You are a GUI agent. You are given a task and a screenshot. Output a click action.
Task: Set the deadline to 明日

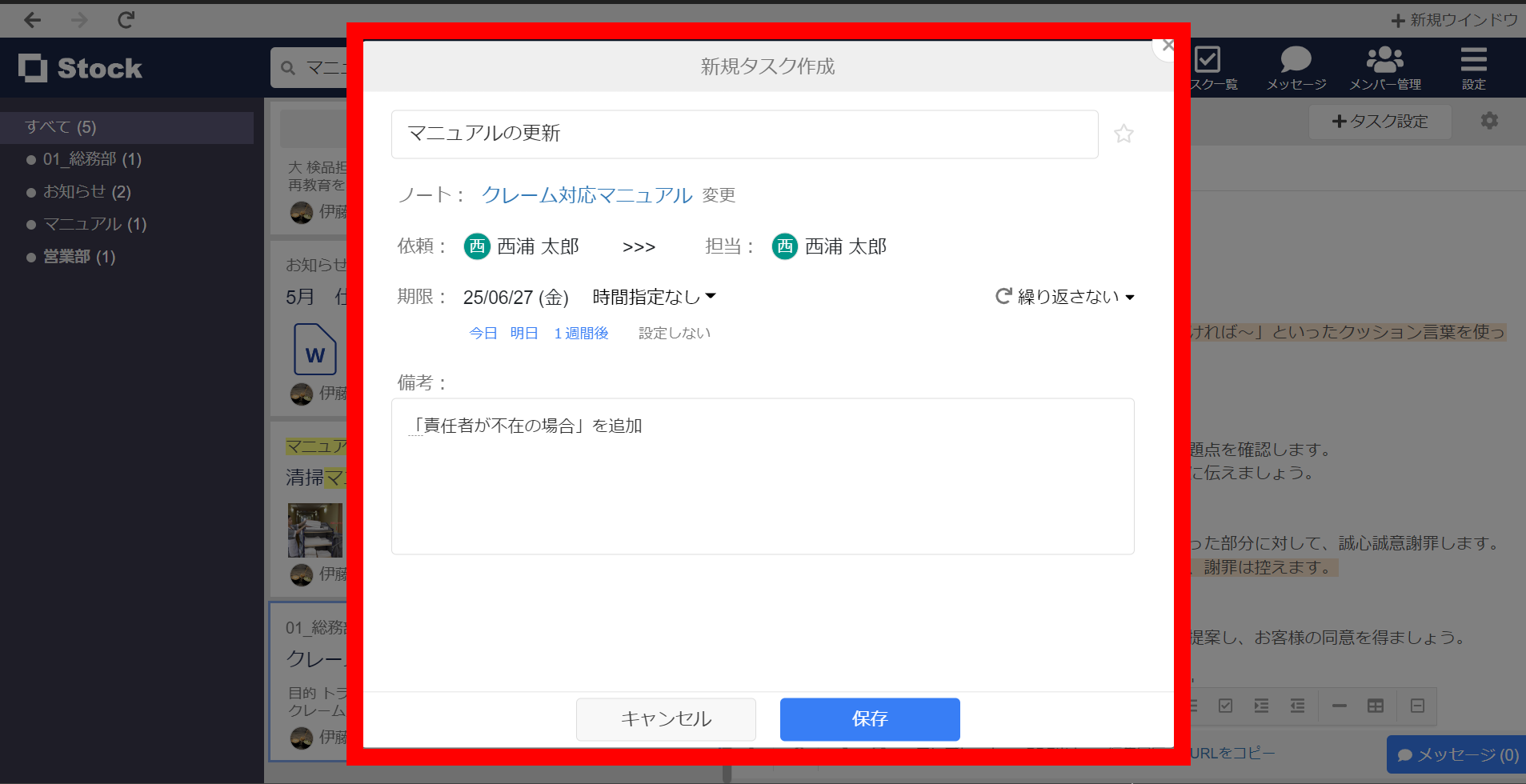pos(523,333)
